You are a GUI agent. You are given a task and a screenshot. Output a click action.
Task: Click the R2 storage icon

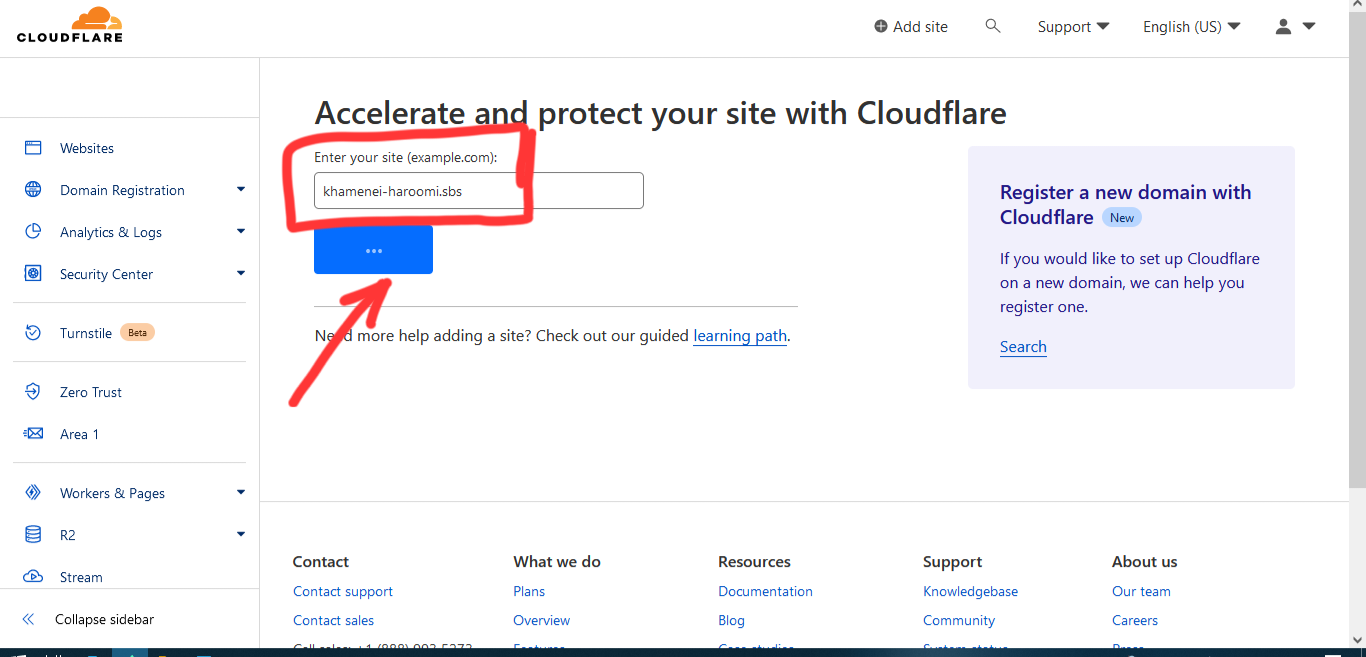(33, 535)
